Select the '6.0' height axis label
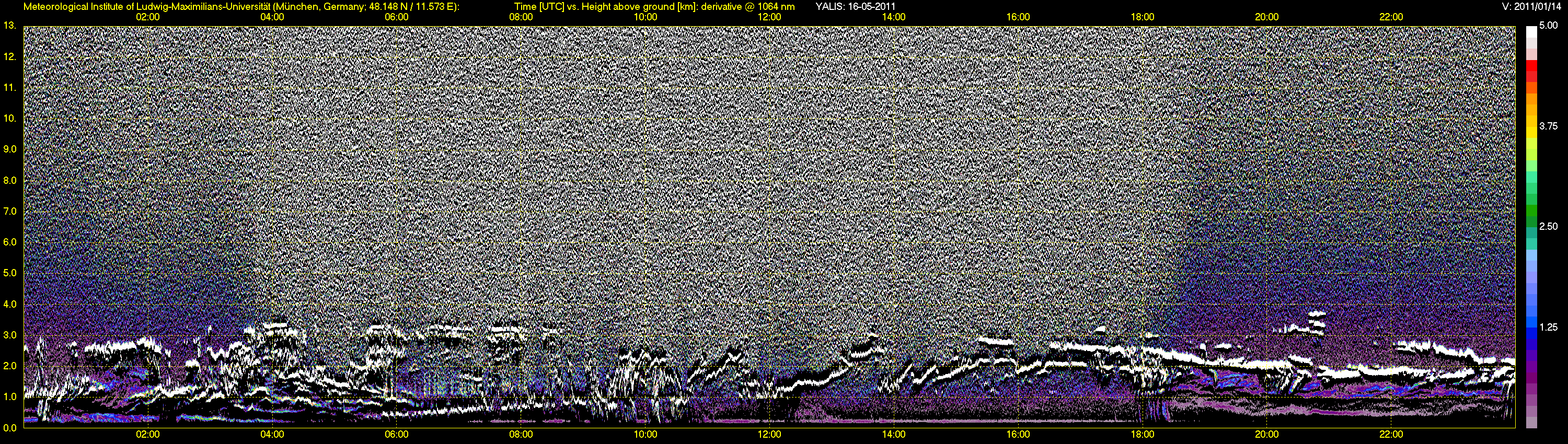Viewport: 1568px width, 444px height. (x=10, y=242)
